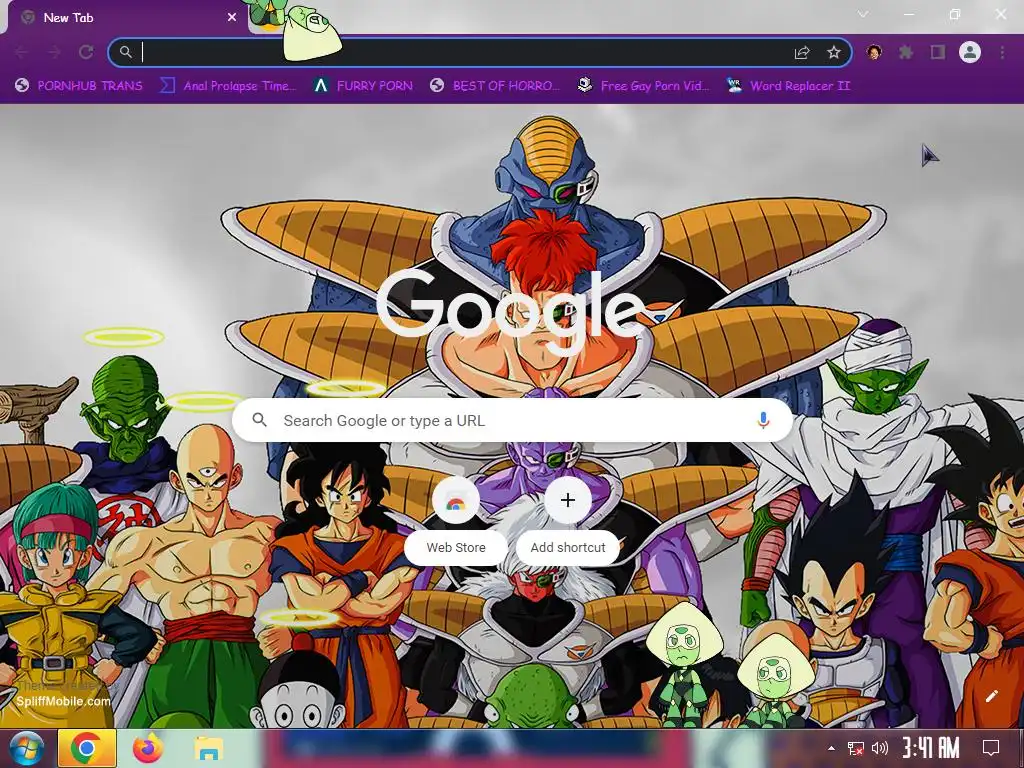Screen dimensions: 1024x768
Task: Click the Chrome icon on the taskbar
Action: (87, 748)
